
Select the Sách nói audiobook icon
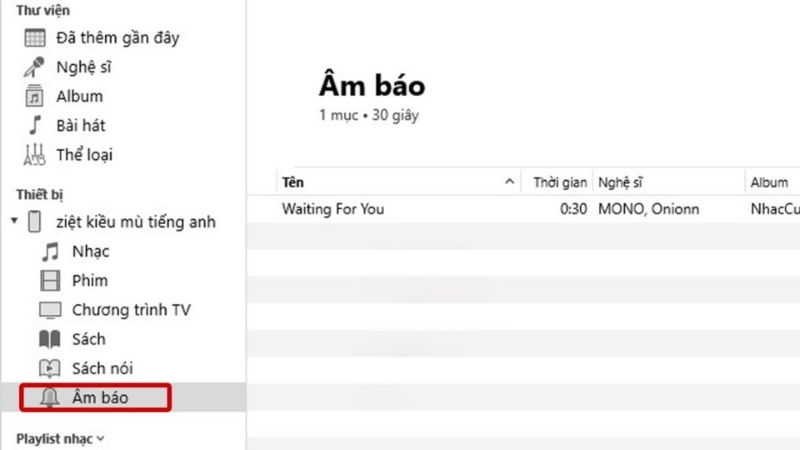pos(49,368)
